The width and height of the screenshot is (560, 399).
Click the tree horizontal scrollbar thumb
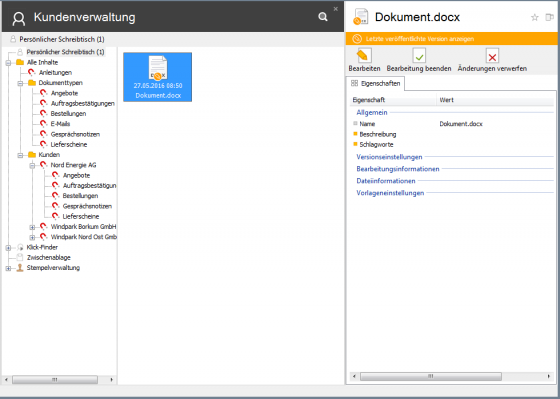[x=55, y=379]
